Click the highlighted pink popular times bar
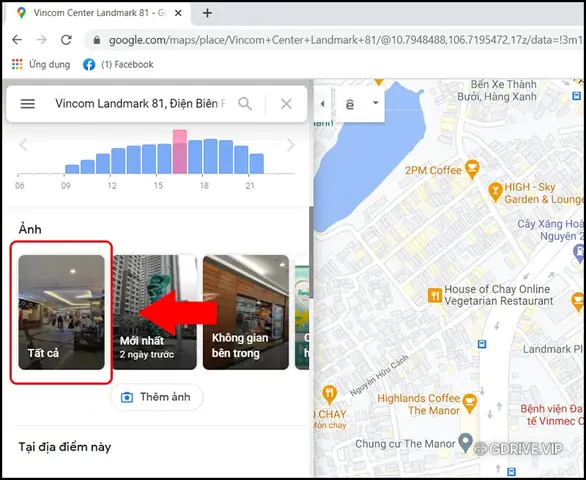Screen dimensions: 586x480 point(180,152)
